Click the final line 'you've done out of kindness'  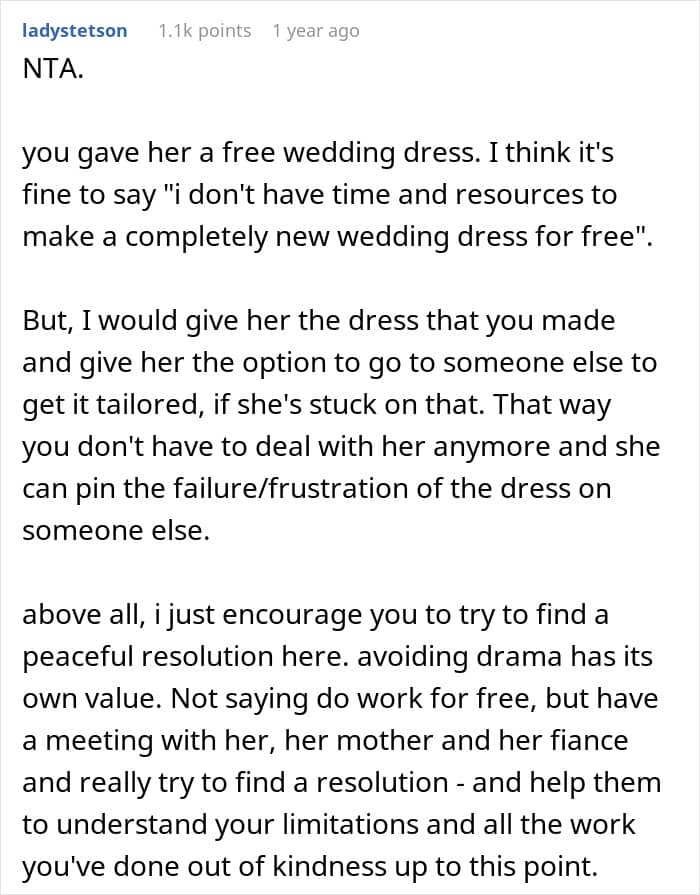(x=310, y=868)
